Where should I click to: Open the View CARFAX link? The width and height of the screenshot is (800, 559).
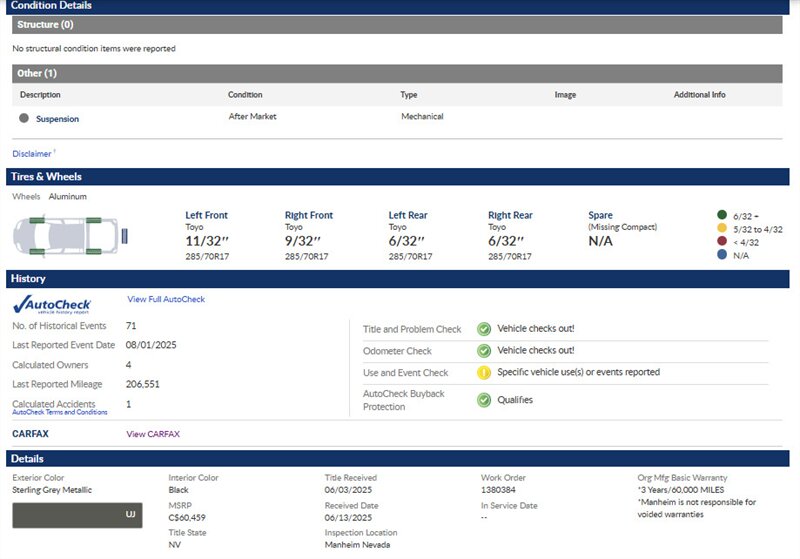pos(153,434)
